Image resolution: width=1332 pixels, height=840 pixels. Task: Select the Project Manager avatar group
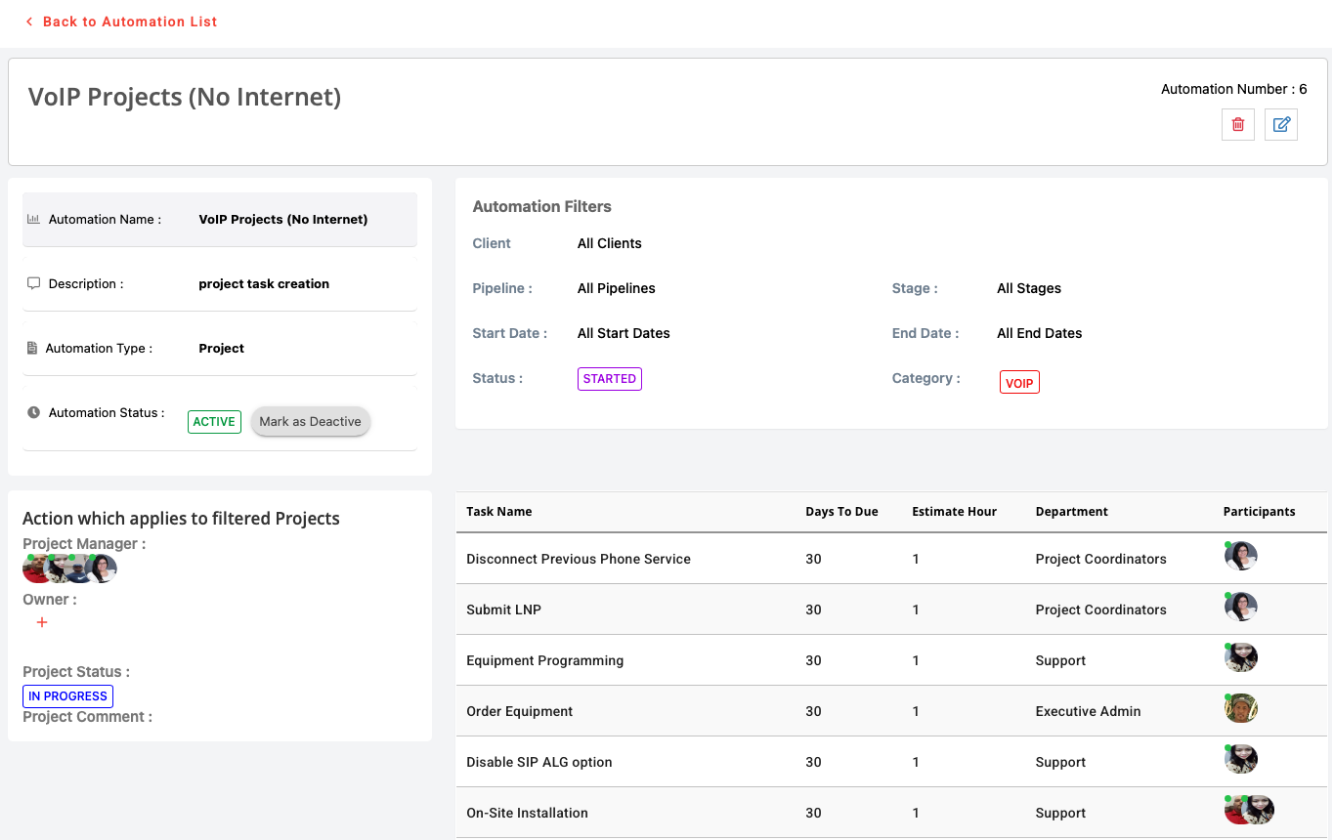[x=70, y=569]
